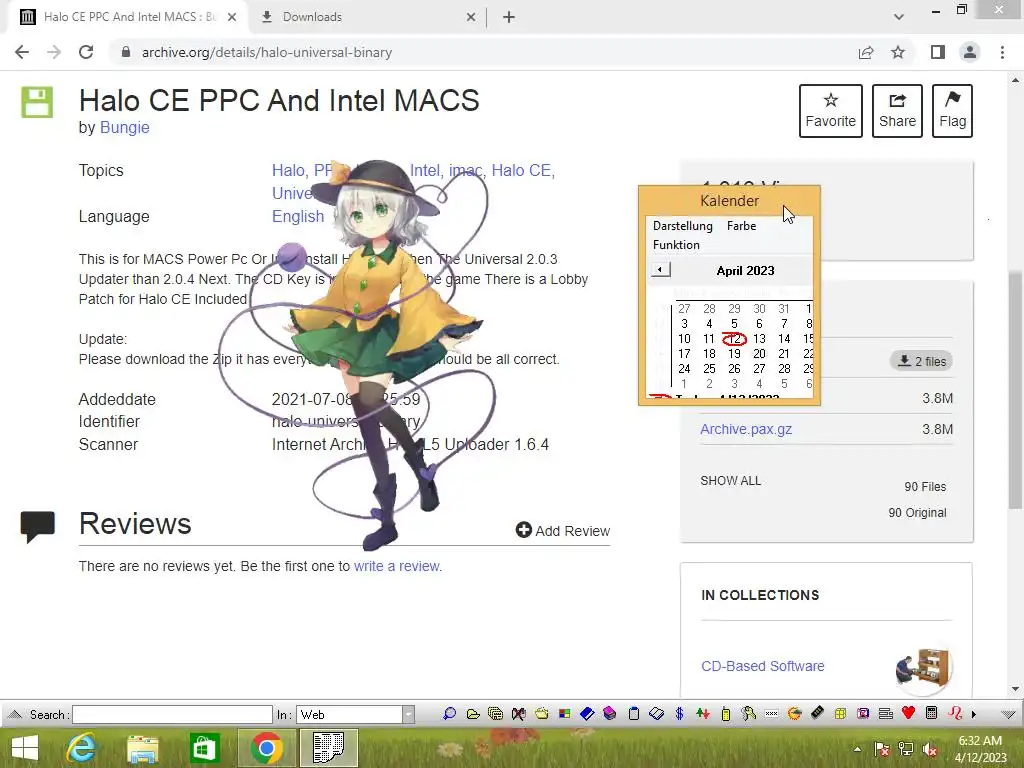The height and width of the screenshot is (768, 1024).
Task: Open the Darstellung menu in Kalender
Action: pyautogui.click(x=682, y=225)
